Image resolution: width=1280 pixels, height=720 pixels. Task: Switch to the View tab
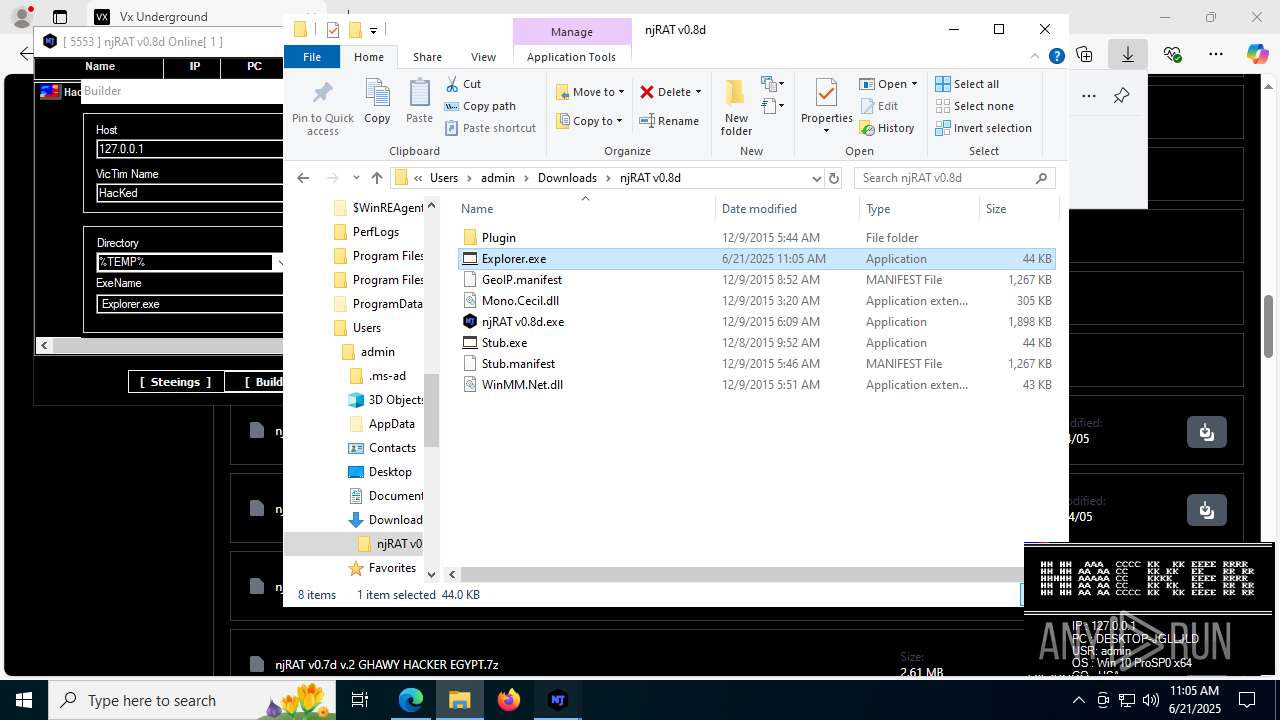point(483,57)
